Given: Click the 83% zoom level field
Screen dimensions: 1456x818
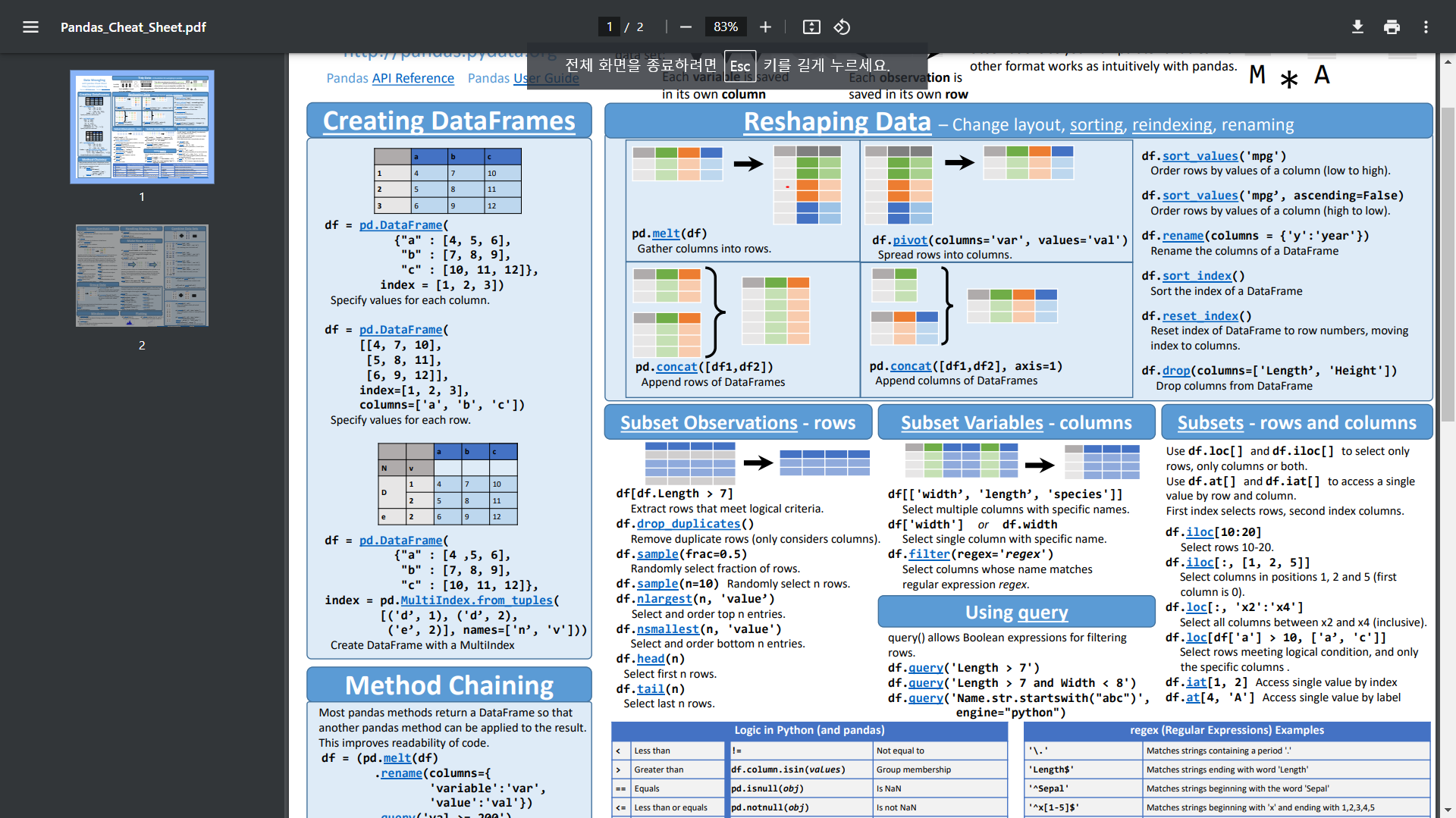Looking at the screenshot, I should pos(726,27).
